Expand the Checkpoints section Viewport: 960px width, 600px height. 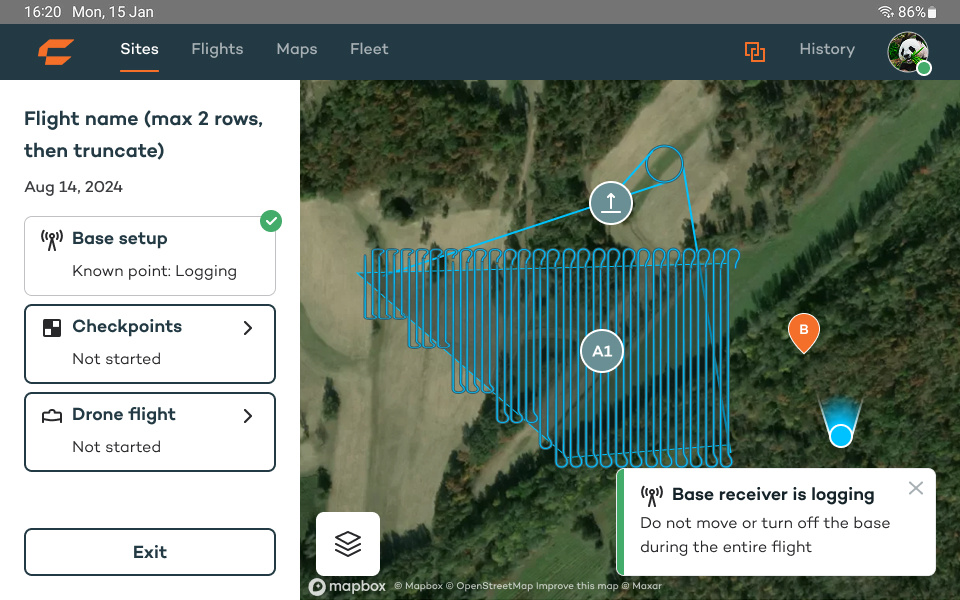click(x=247, y=326)
